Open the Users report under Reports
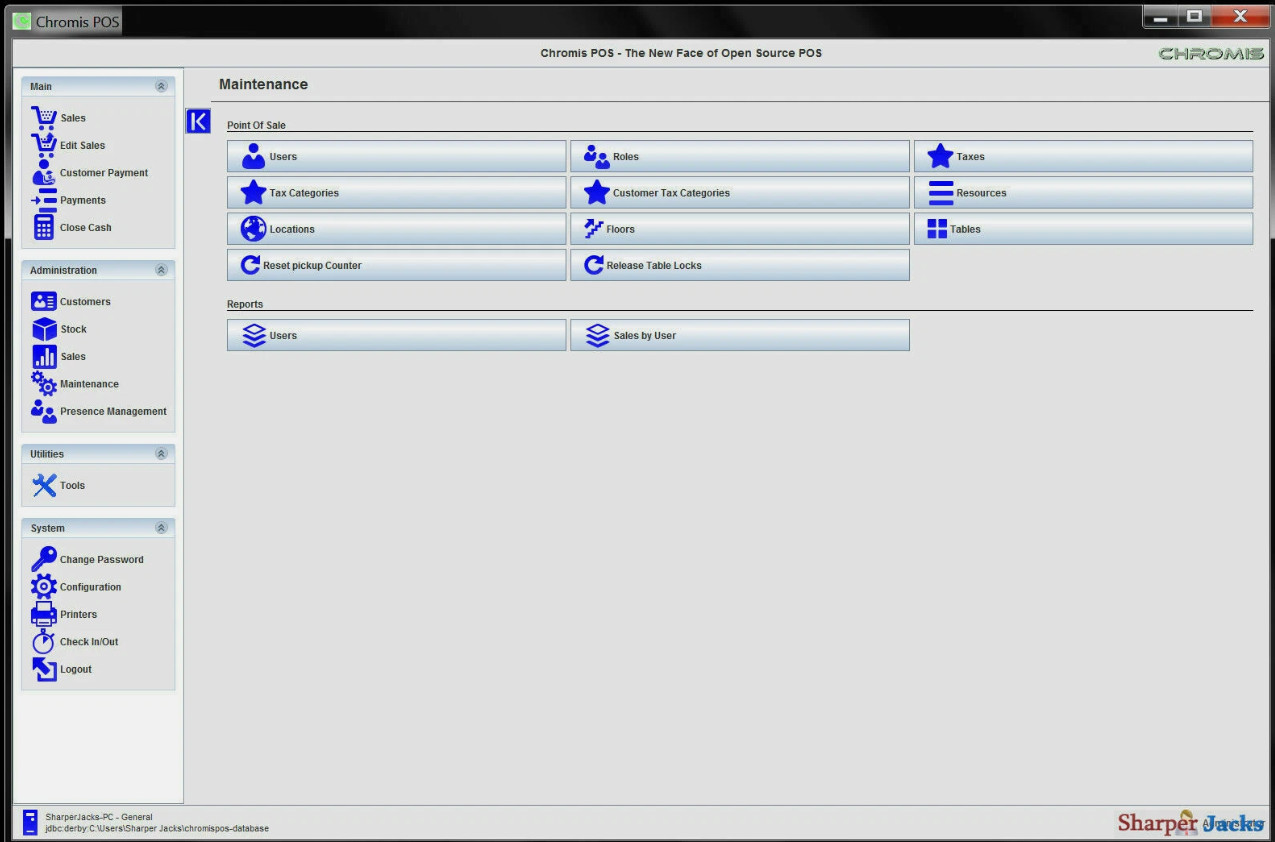This screenshot has width=1275, height=842. click(x=397, y=335)
